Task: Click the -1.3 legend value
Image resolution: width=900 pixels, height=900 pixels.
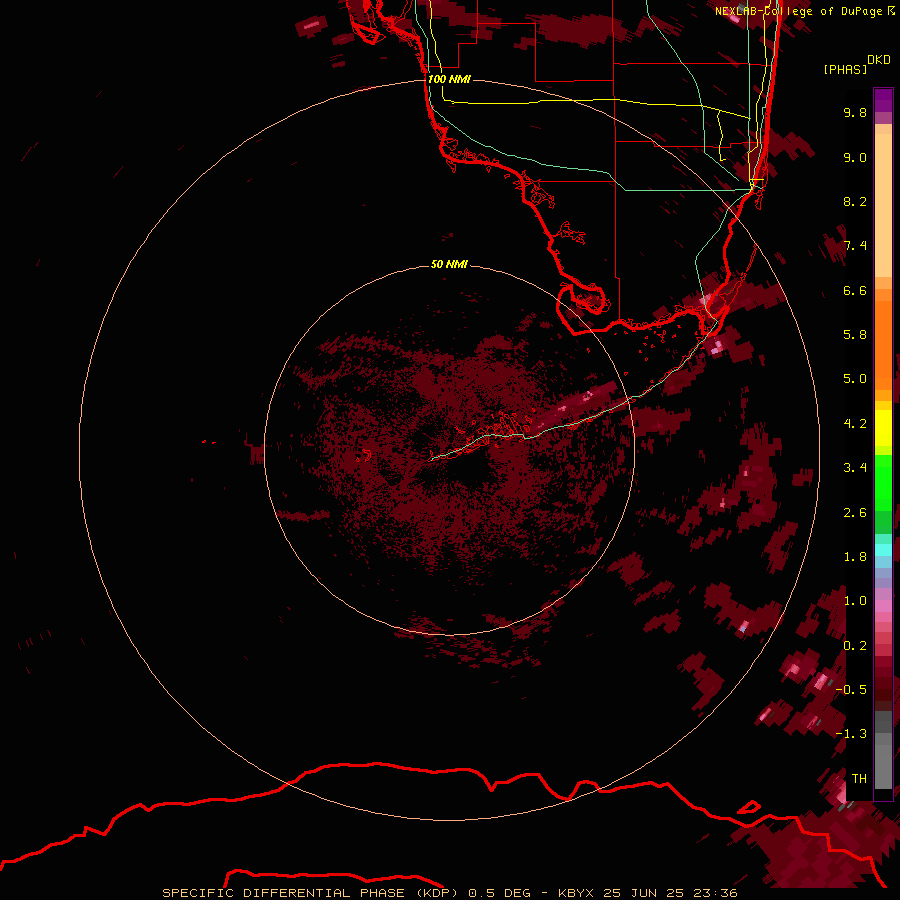Action: click(851, 734)
